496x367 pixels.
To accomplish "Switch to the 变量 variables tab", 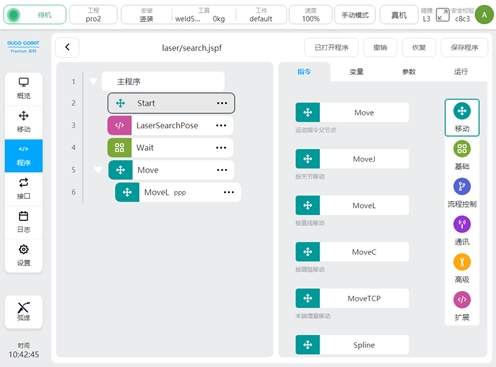I will click(356, 72).
